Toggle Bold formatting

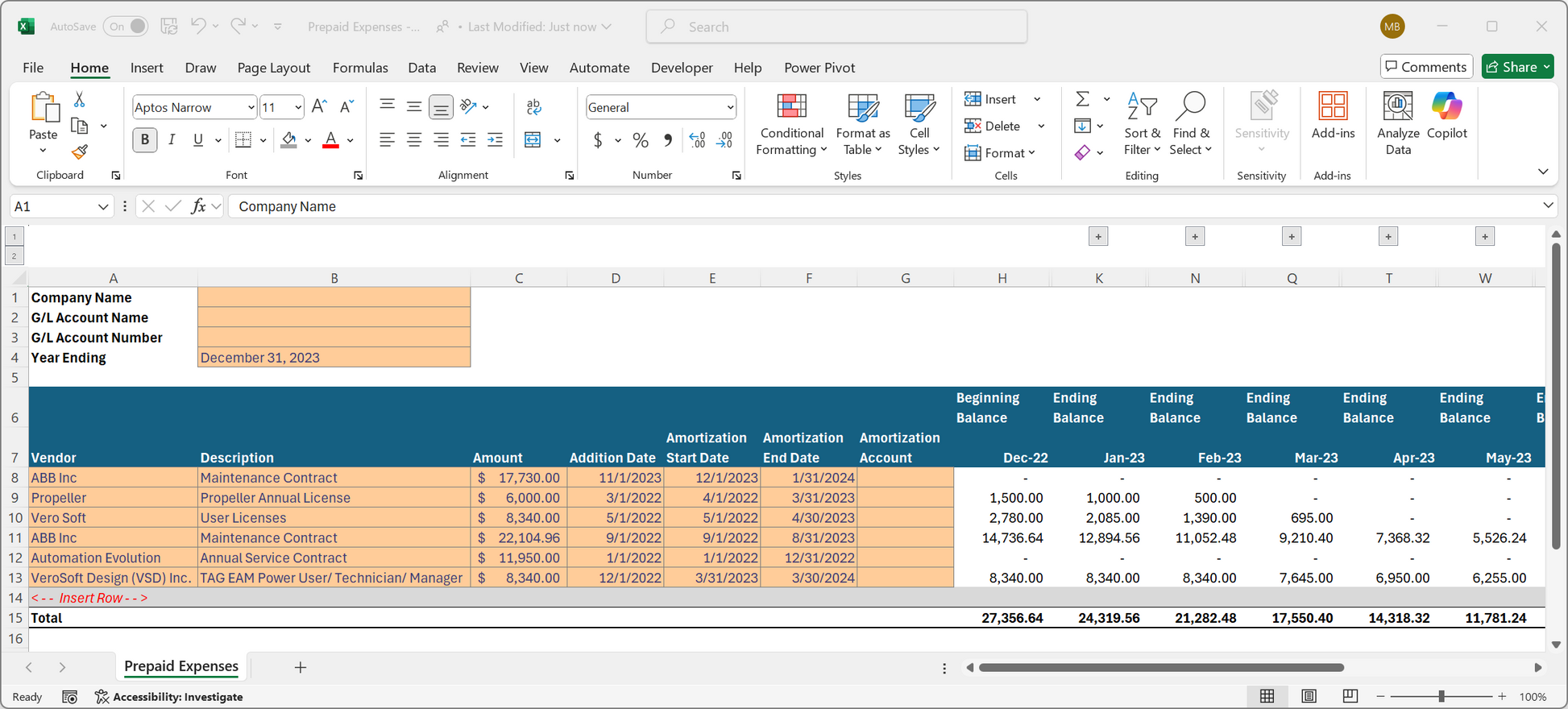click(x=145, y=140)
